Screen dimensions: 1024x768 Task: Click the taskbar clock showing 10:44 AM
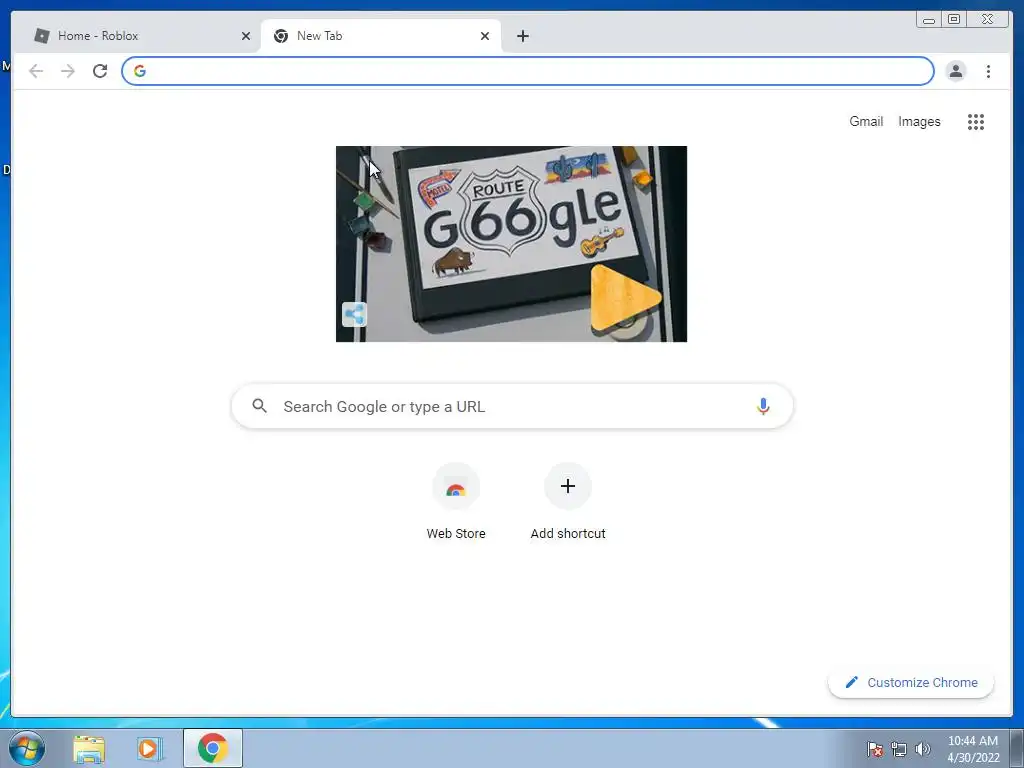click(973, 748)
